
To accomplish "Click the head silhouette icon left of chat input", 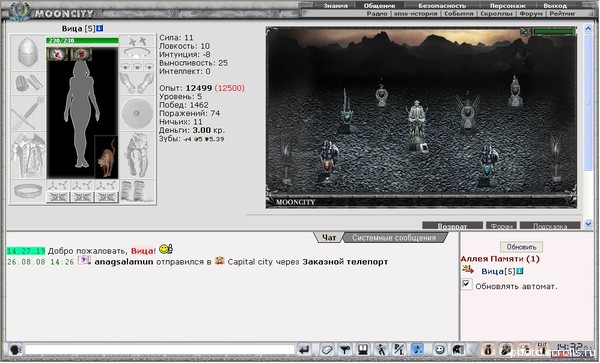I will coord(15,349).
